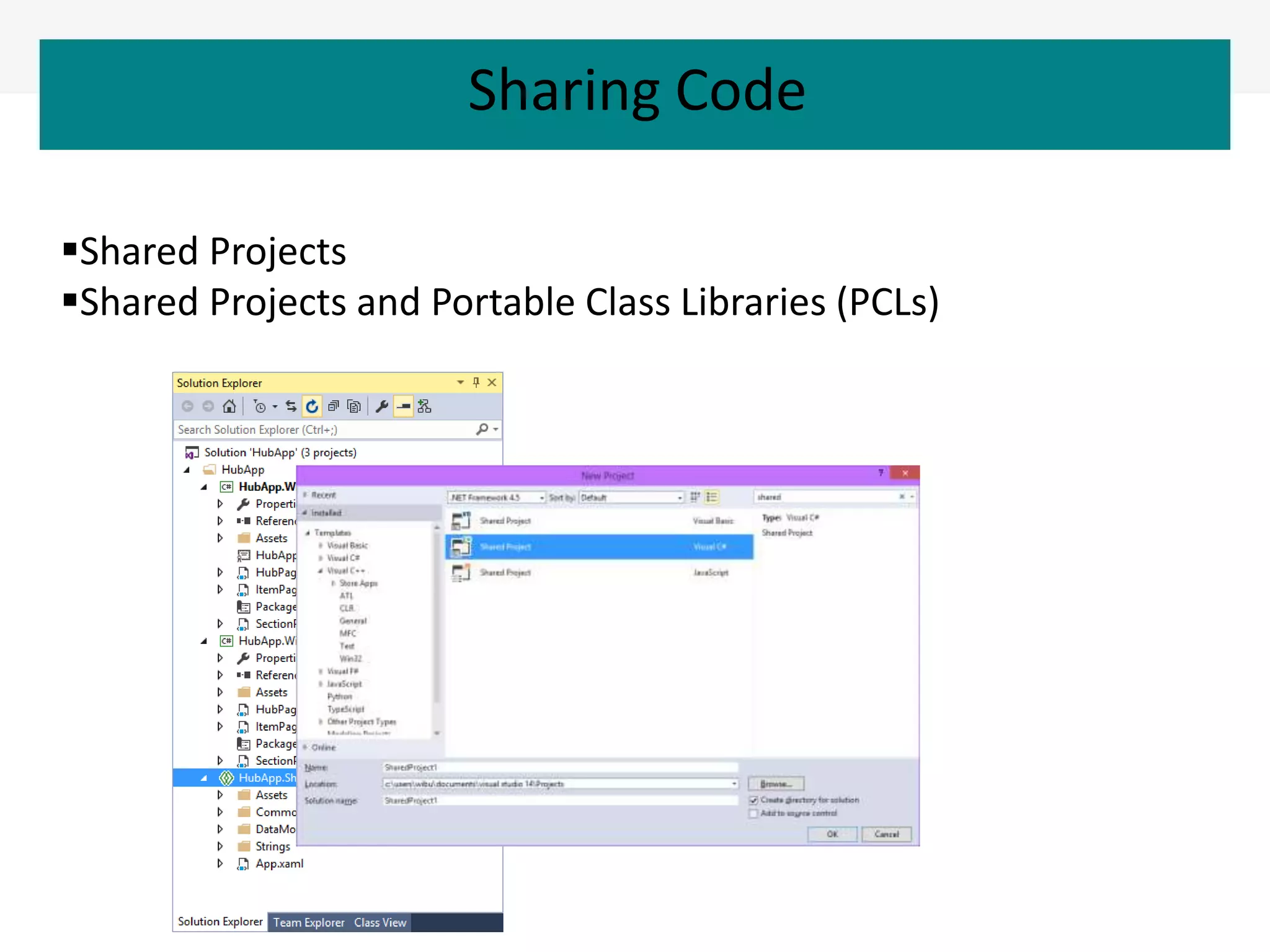Click the Home icon in Solution Explorer toolbar
Screen dimensions: 1270x952
(x=229, y=407)
